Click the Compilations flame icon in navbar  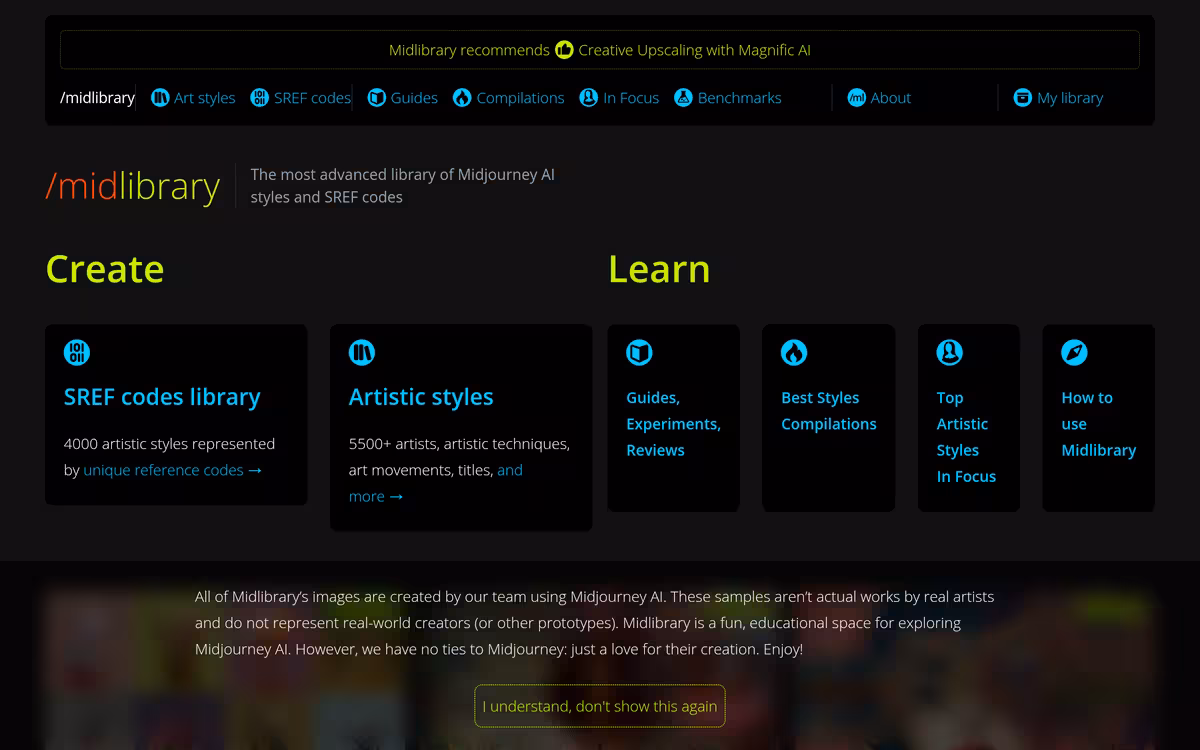pyautogui.click(x=462, y=98)
